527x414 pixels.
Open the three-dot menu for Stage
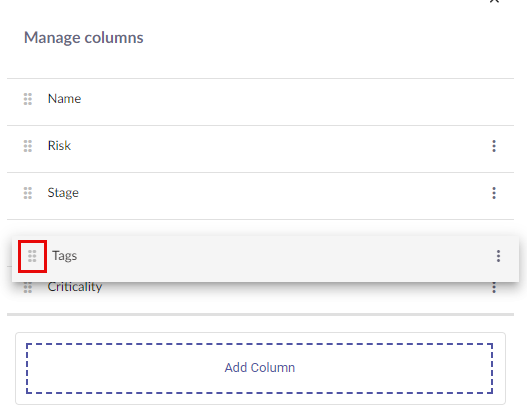[x=494, y=193]
